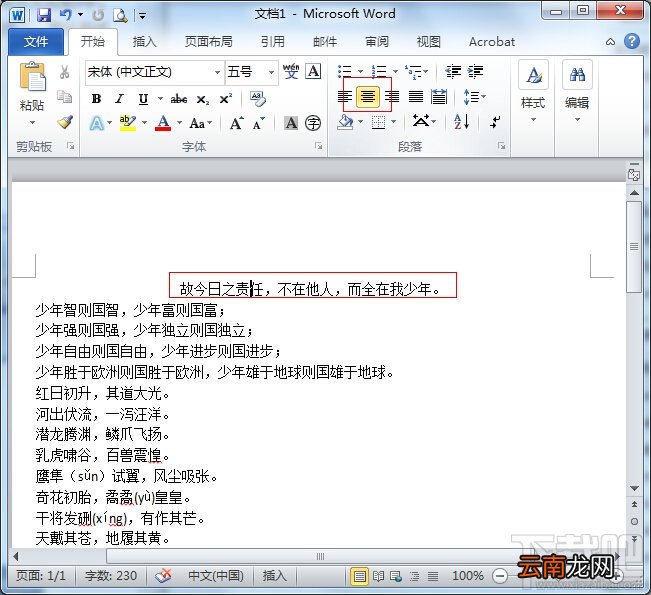Click the Copy icon
The image size is (651, 595).
click(64, 97)
